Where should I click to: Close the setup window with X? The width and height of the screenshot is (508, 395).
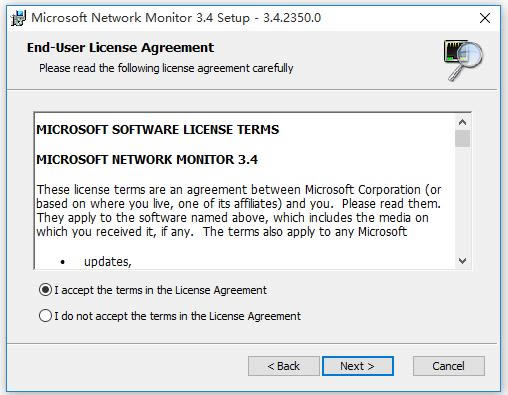(485, 18)
